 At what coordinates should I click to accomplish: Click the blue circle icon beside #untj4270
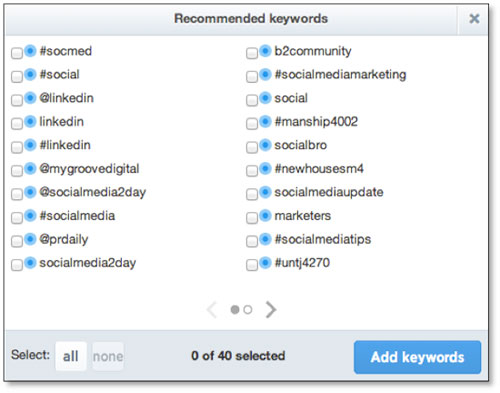coord(265,263)
